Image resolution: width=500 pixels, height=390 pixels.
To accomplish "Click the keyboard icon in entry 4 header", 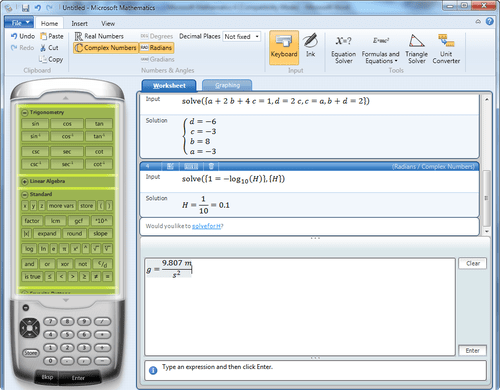I will [191, 166].
